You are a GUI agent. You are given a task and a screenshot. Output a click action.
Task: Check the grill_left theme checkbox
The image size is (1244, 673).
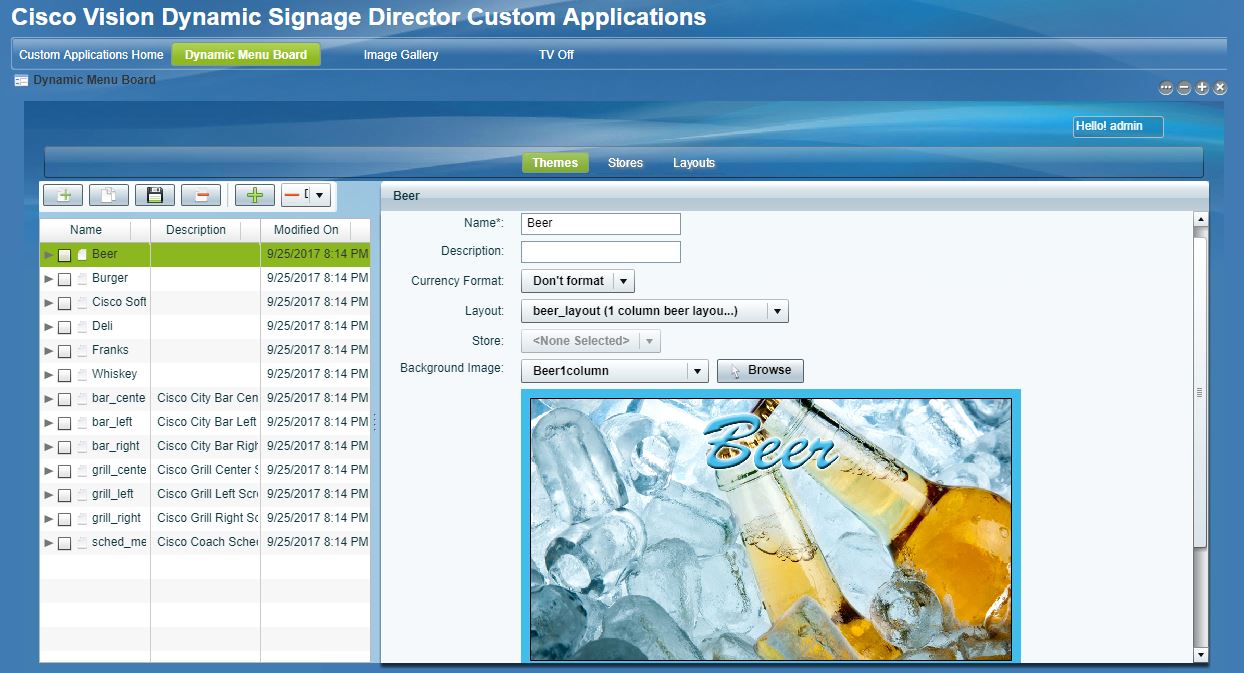64,495
